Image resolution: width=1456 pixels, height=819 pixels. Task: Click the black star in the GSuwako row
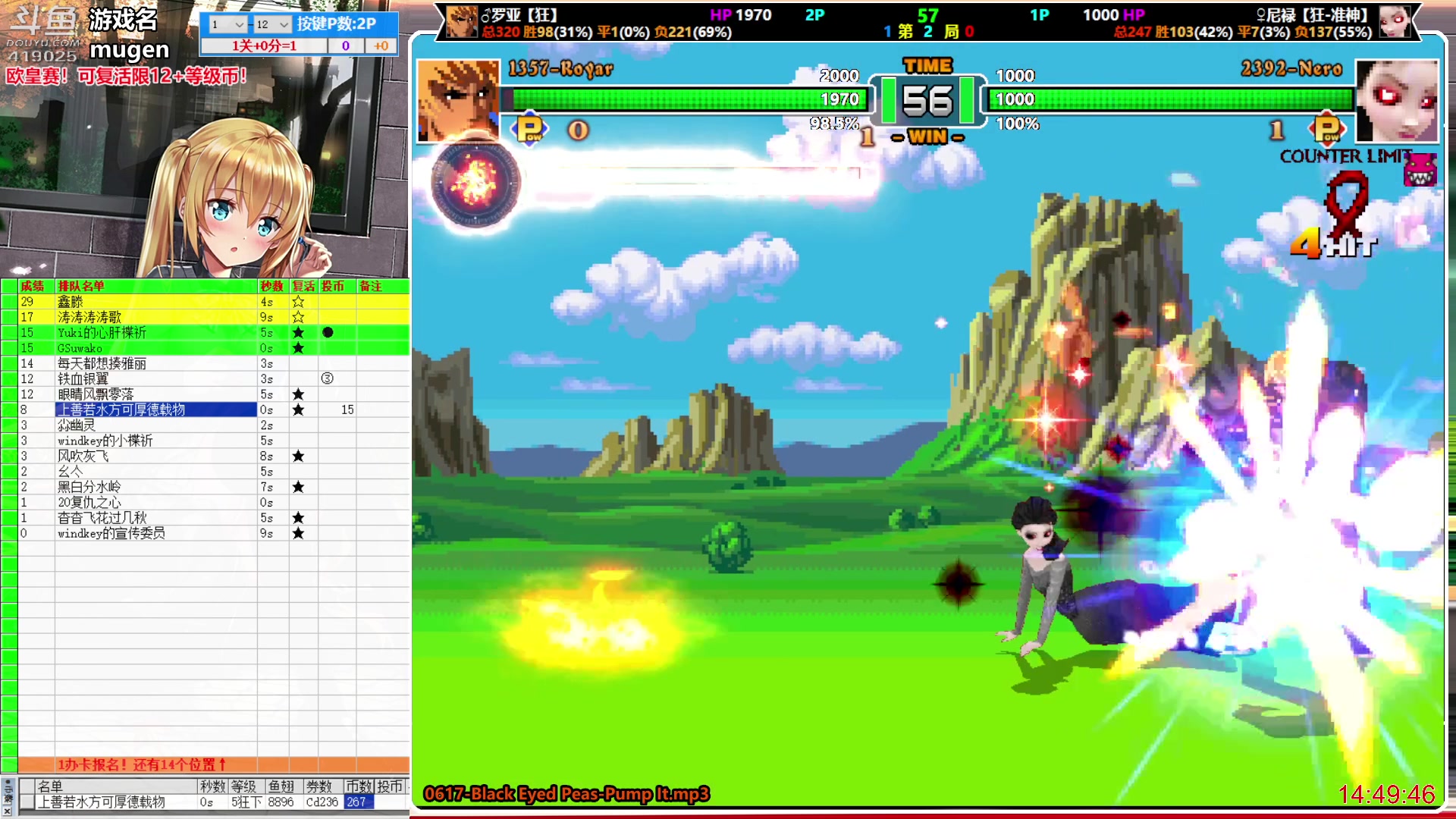[298, 348]
